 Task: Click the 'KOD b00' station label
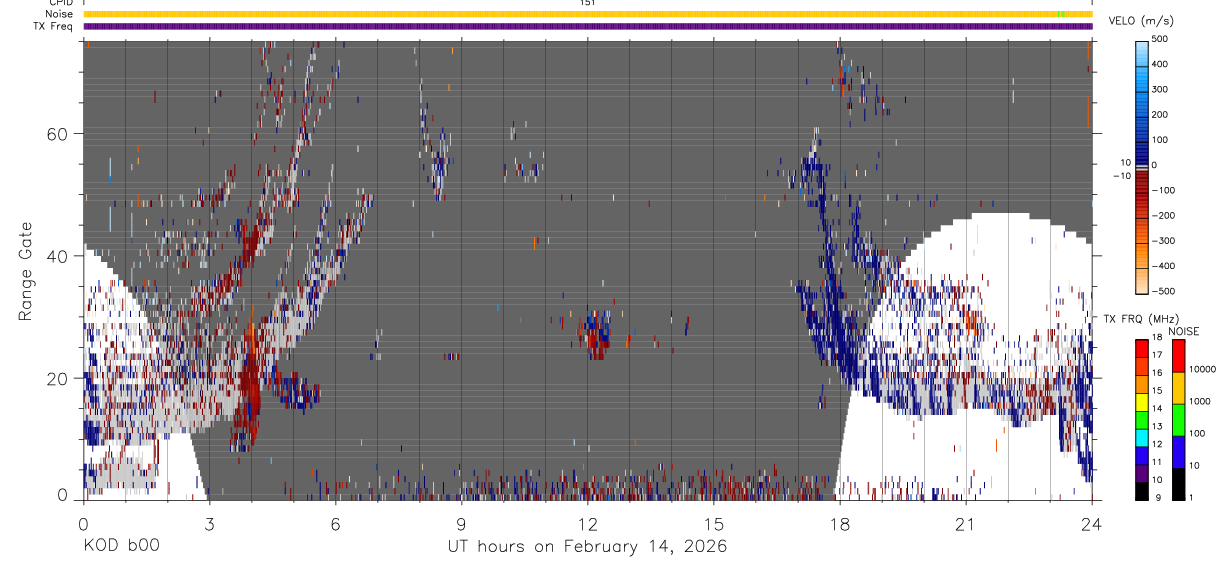click(120, 547)
